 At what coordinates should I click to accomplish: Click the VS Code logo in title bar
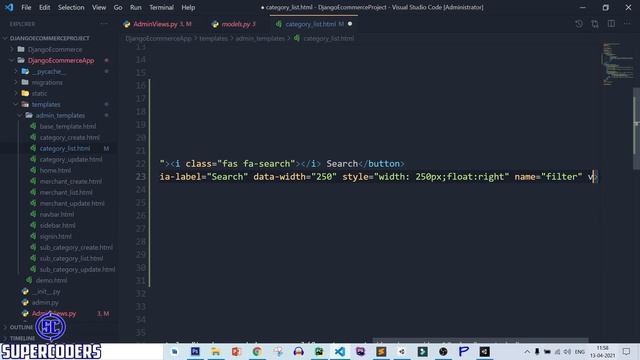pyautogui.click(x=9, y=7)
